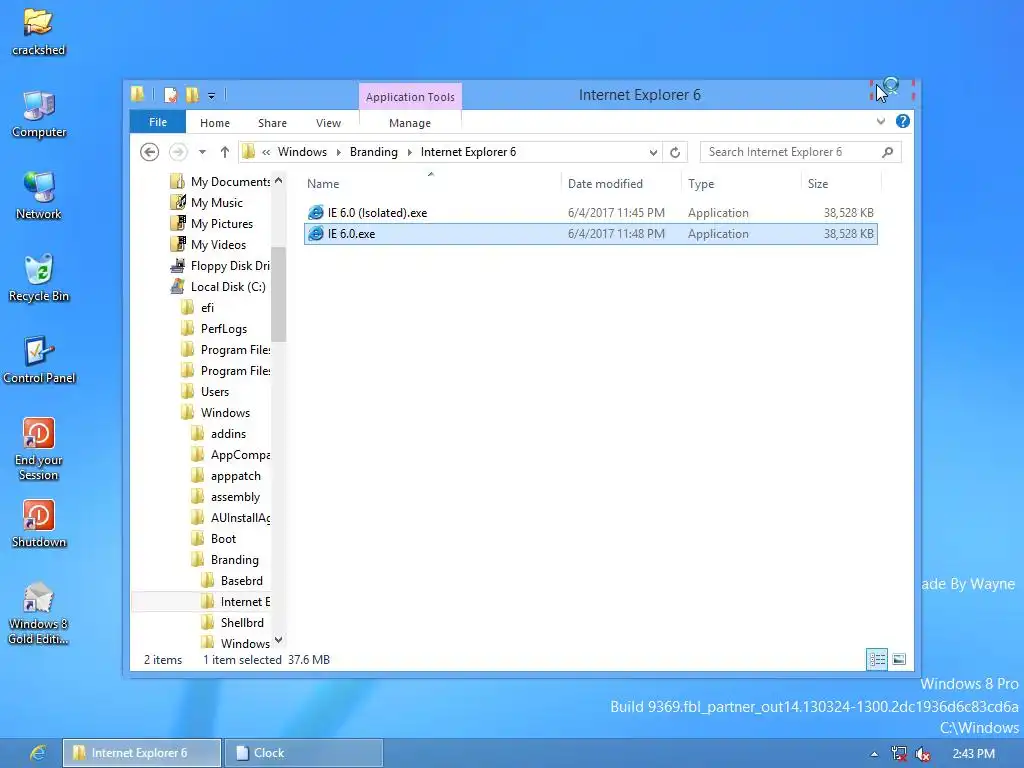
Task: Open Windows 8 Gold Edition shortcut
Action: click(39, 614)
